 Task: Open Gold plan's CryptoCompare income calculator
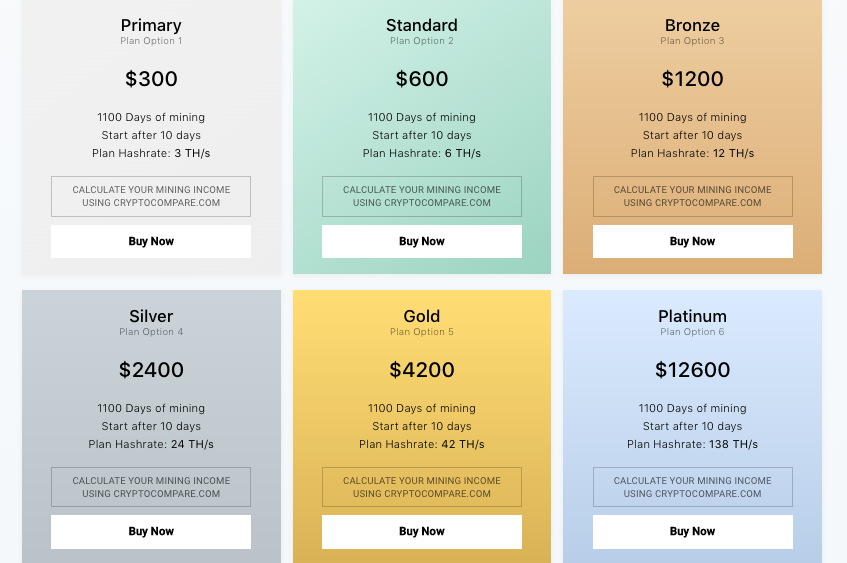click(x=421, y=487)
